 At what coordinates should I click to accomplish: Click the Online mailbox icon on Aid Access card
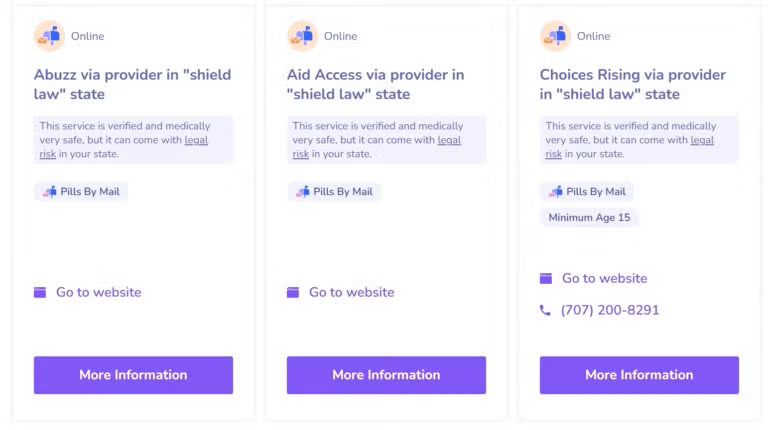click(302, 36)
